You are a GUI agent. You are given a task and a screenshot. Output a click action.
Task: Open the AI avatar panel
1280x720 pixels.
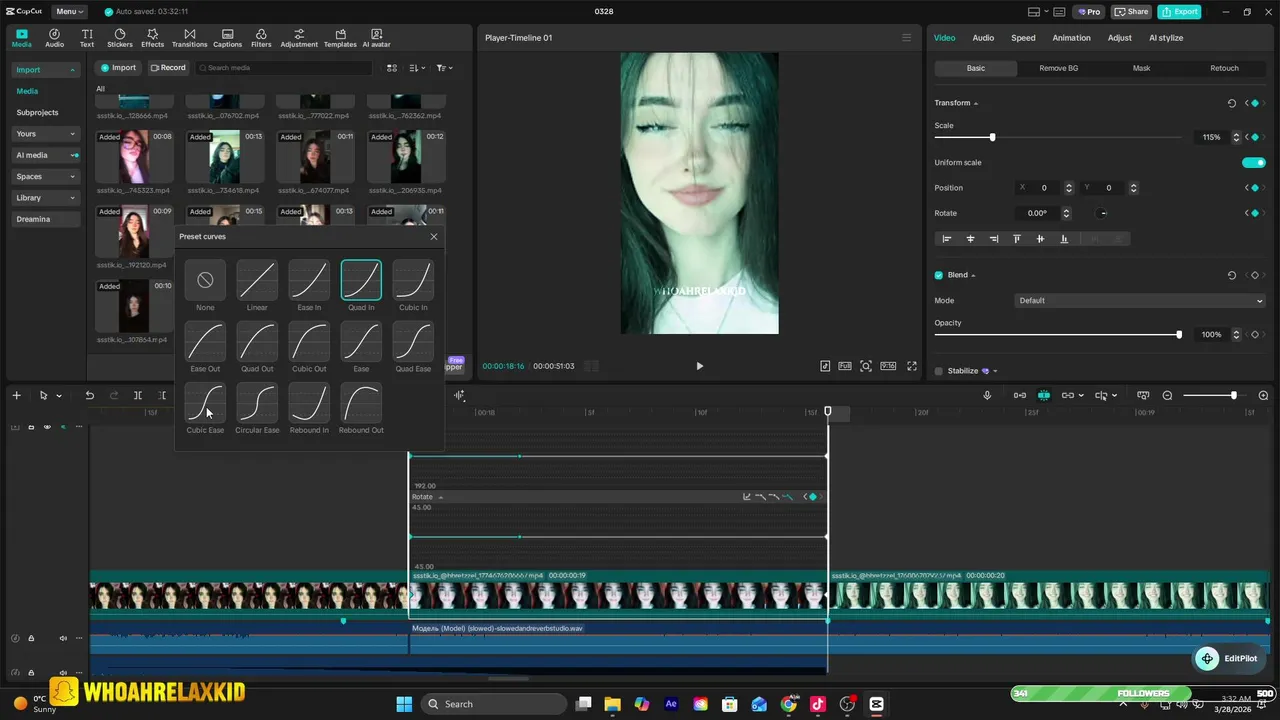point(376,38)
